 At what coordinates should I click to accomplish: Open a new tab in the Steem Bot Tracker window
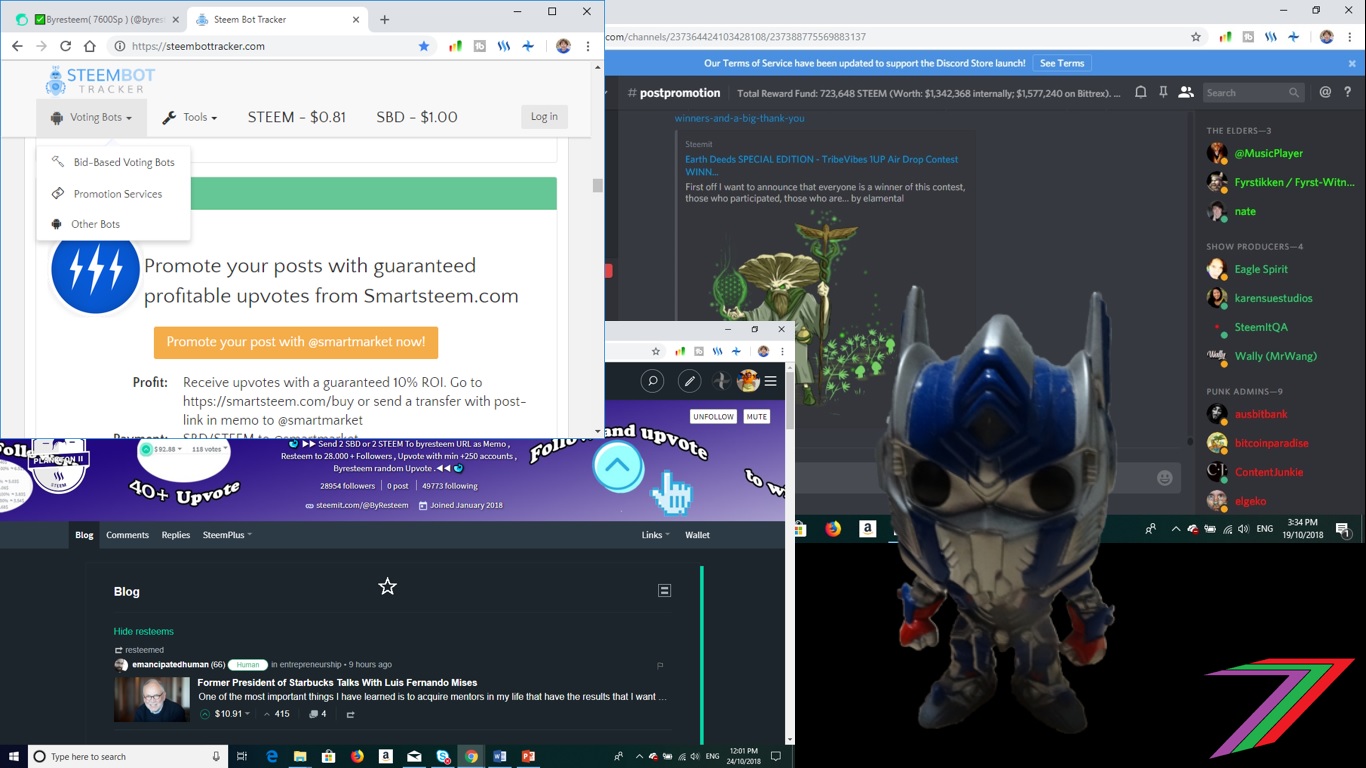pos(384,19)
